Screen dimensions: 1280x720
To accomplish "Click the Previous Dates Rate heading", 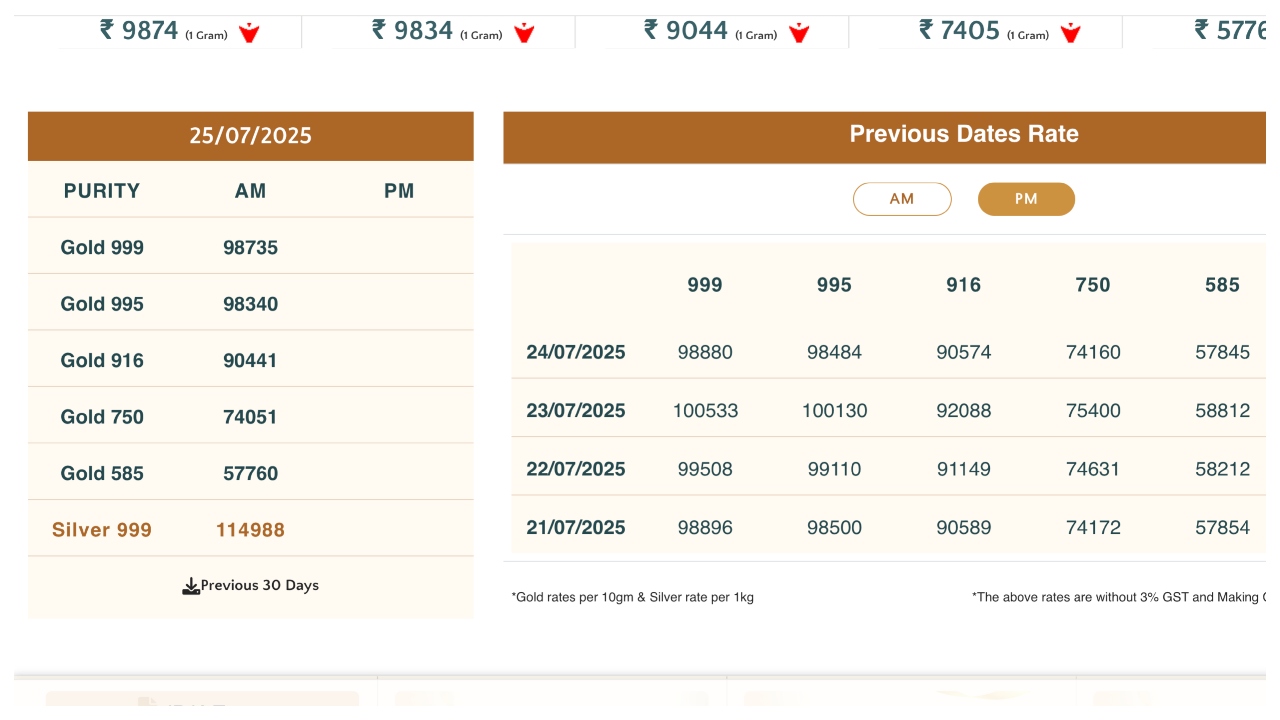I will 963,134.
